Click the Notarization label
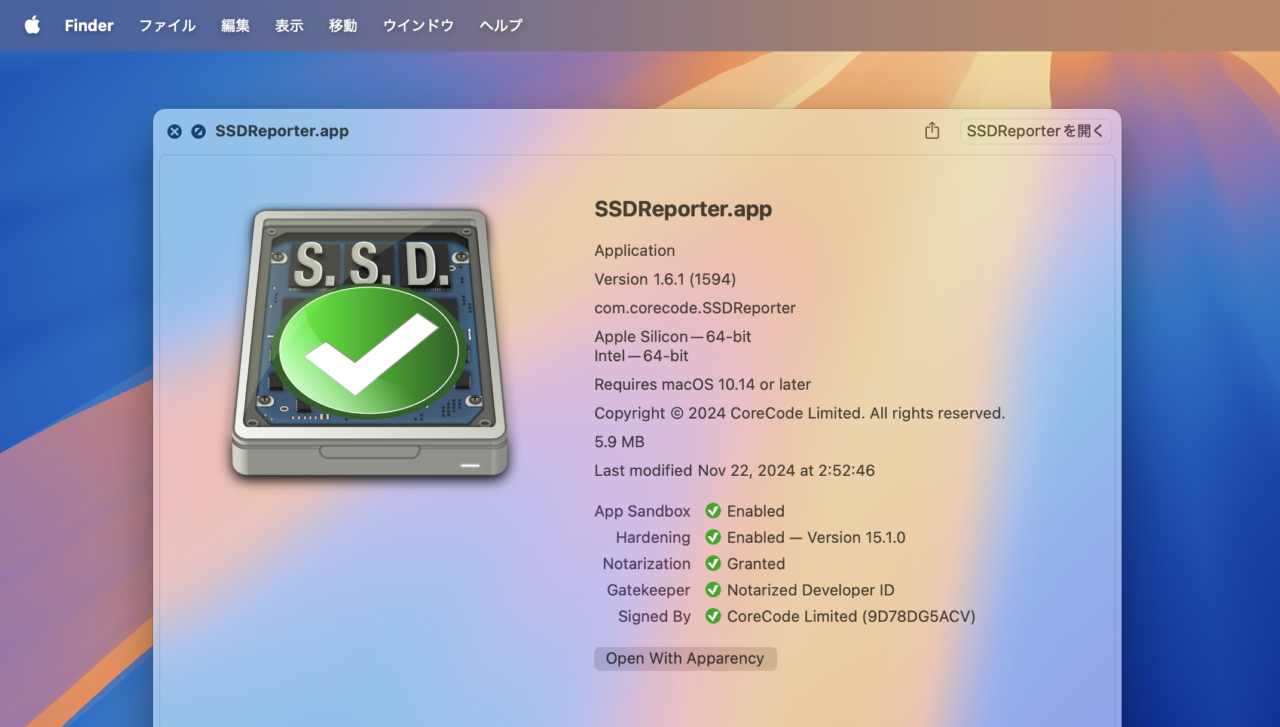This screenshot has height=727, width=1280. (647, 564)
